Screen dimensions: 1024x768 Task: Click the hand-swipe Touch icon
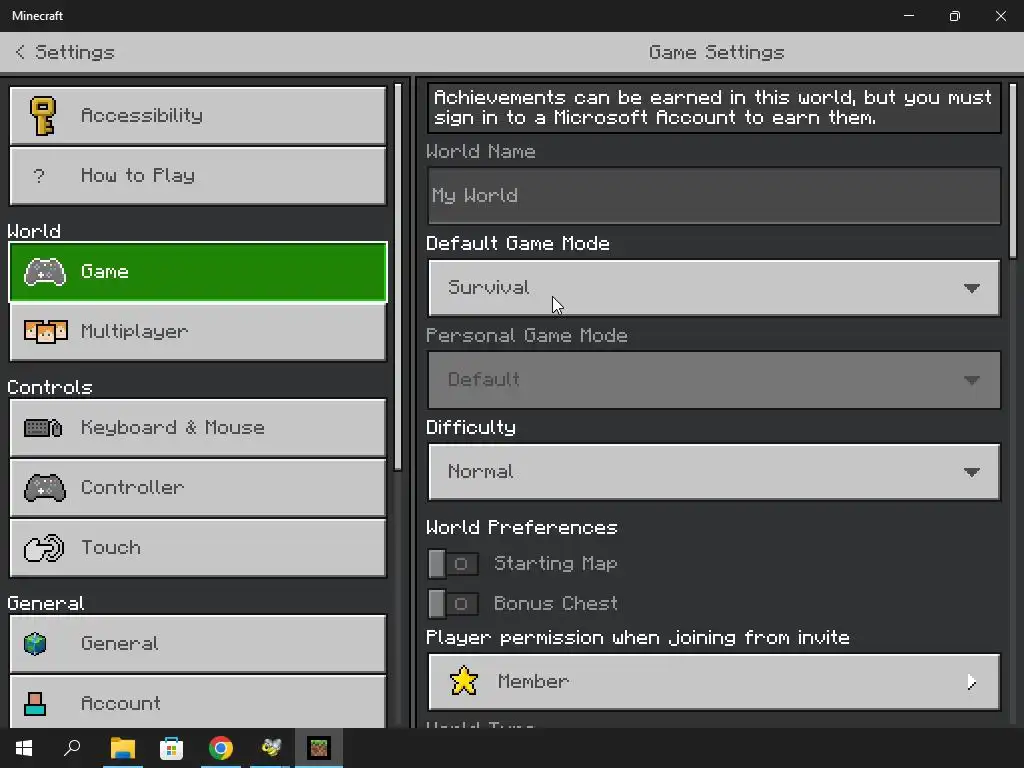click(x=44, y=548)
